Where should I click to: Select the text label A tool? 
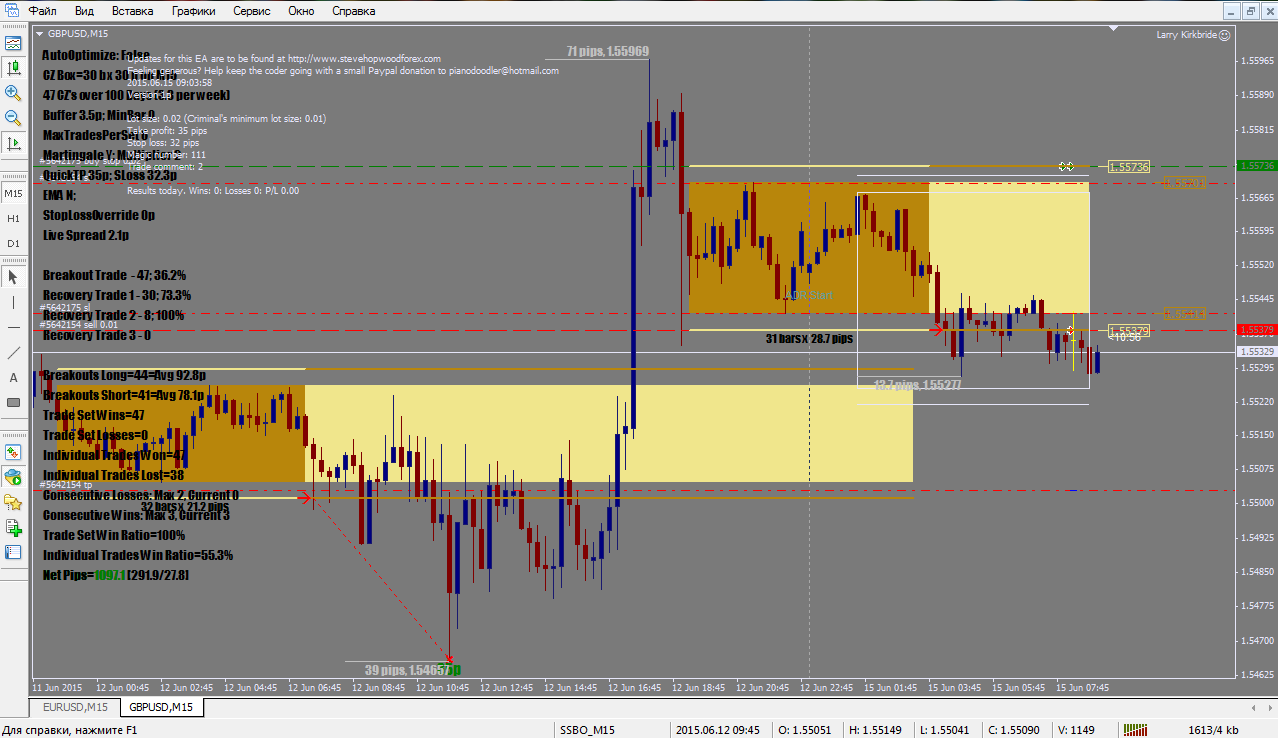(x=13, y=377)
